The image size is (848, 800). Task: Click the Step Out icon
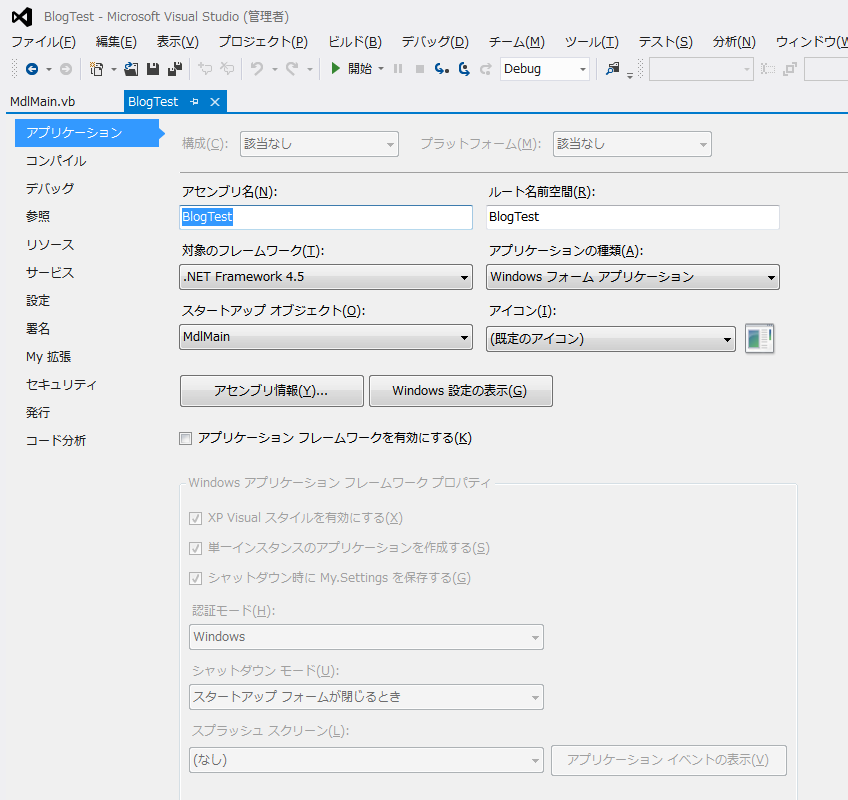click(x=486, y=69)
